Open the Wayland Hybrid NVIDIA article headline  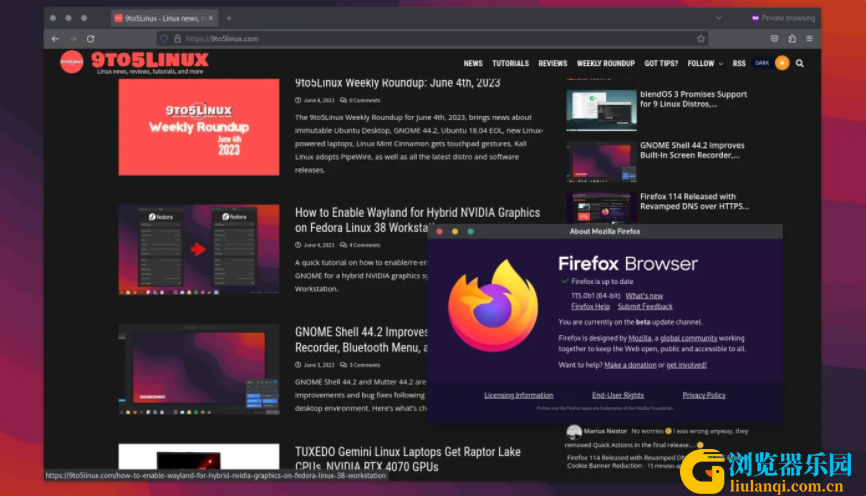(x=418, y=220)
